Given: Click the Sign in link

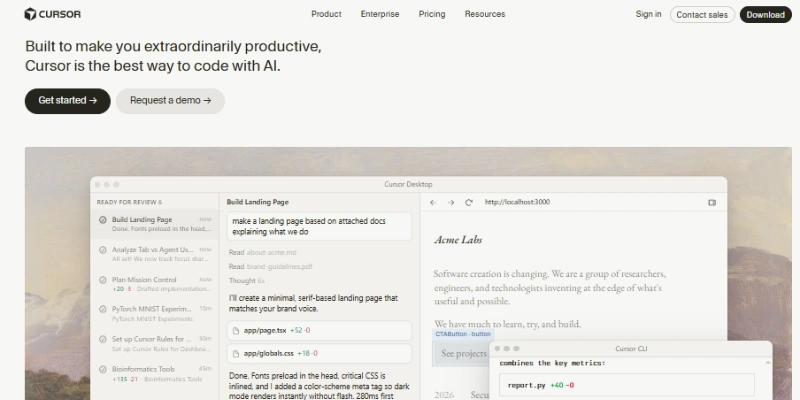Looking at the screenshot, I should [648, 14].
